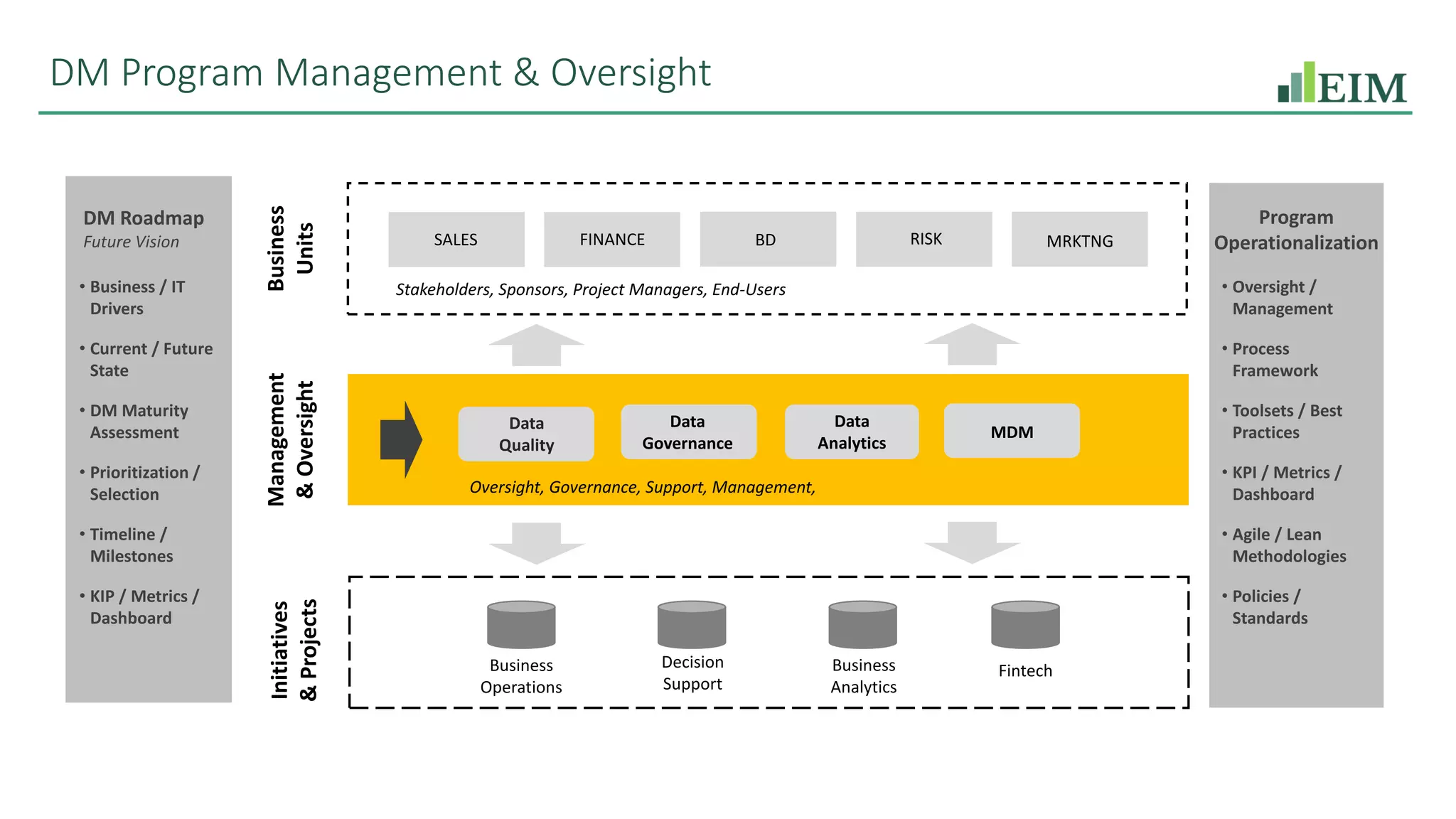Screen dimensions: 1456x819
Task: Select the Fintech database cylinder
Action: 1025,624
